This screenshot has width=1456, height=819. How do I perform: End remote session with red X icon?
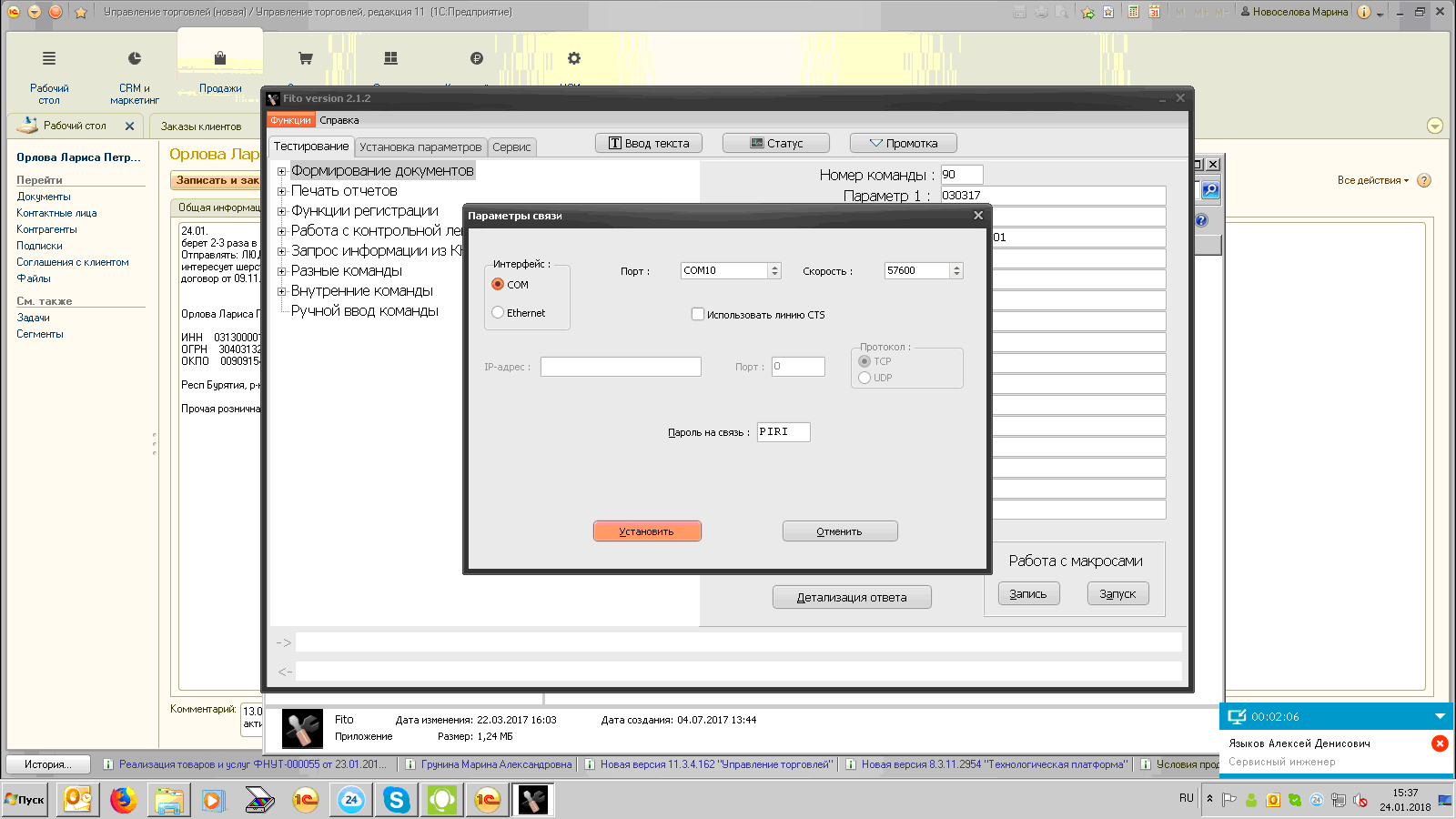(1440, 743)
